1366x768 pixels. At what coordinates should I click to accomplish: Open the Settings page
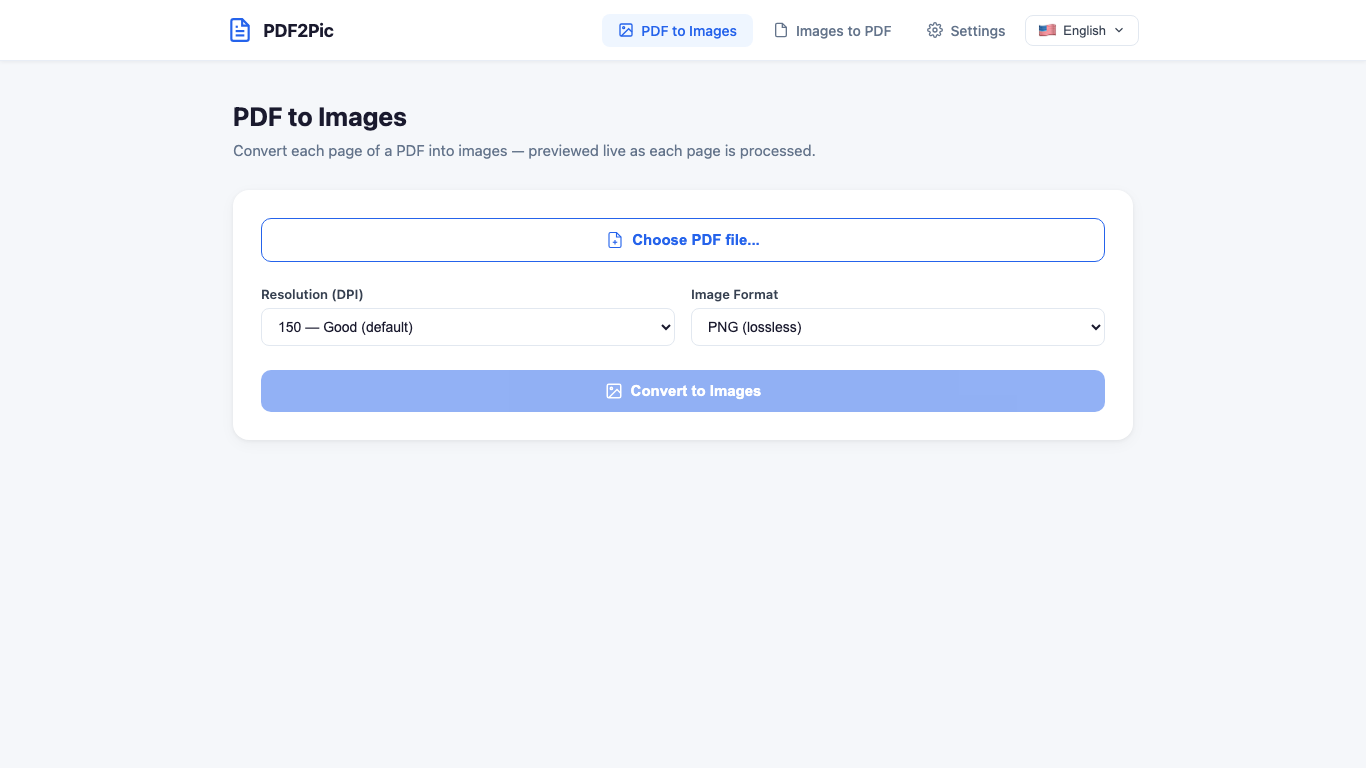(x=966, y=30)
